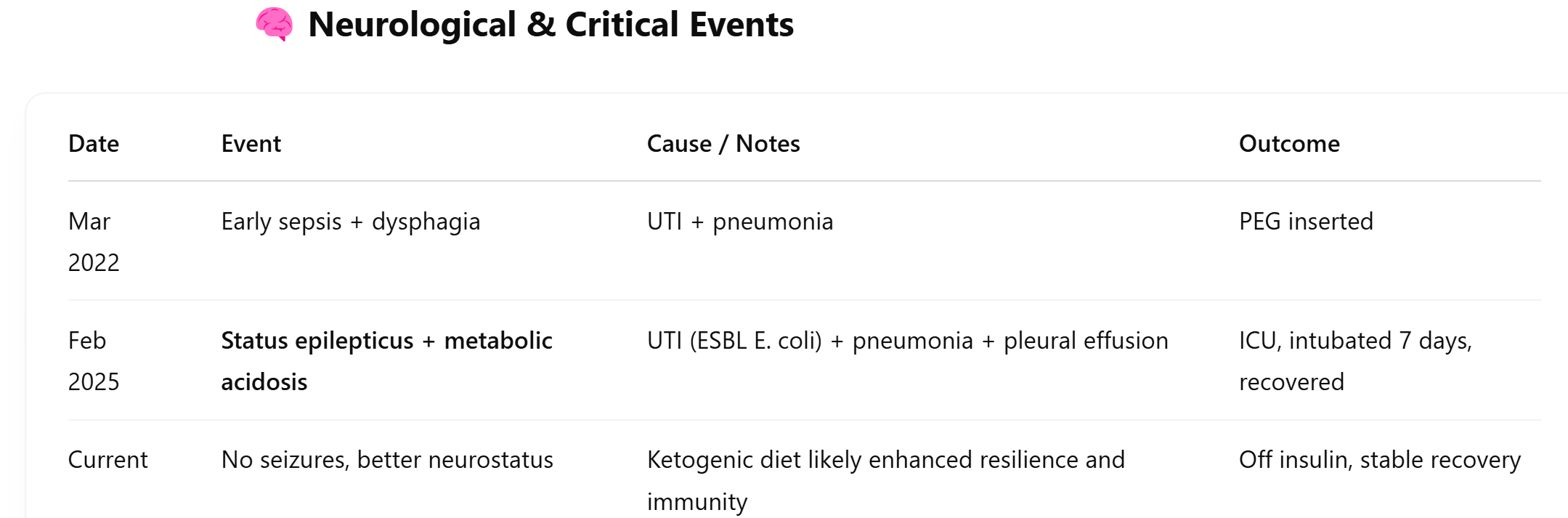Click the UTI + pneumonia cell
Screen dimensions: 1568x518
point(740,222)
